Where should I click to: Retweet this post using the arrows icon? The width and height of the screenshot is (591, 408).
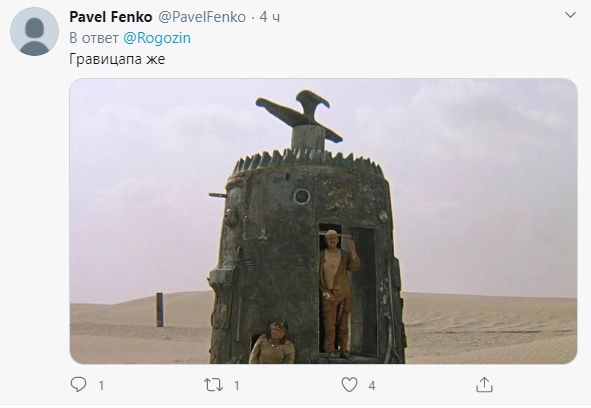(x=213, y=385)
